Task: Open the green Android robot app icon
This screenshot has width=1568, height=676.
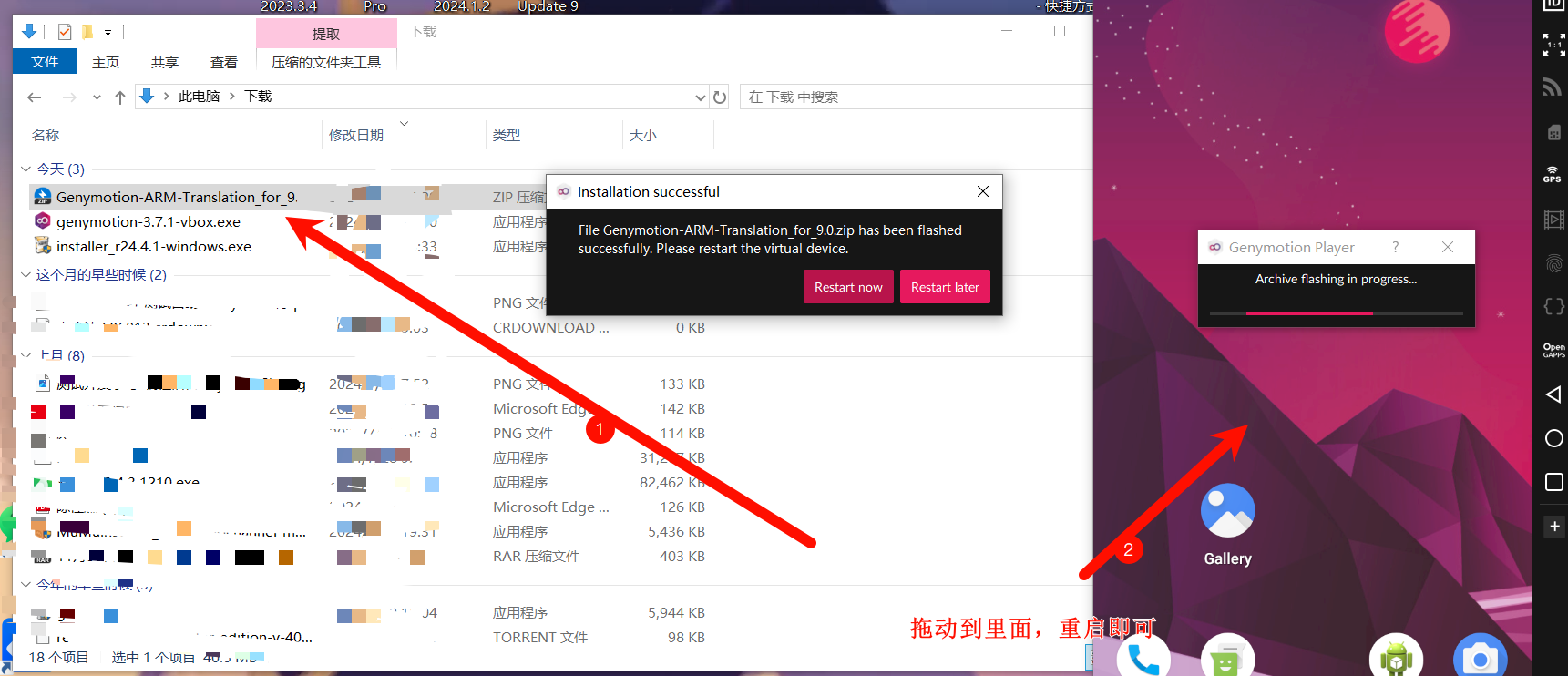Action: tap(1396, 656)
